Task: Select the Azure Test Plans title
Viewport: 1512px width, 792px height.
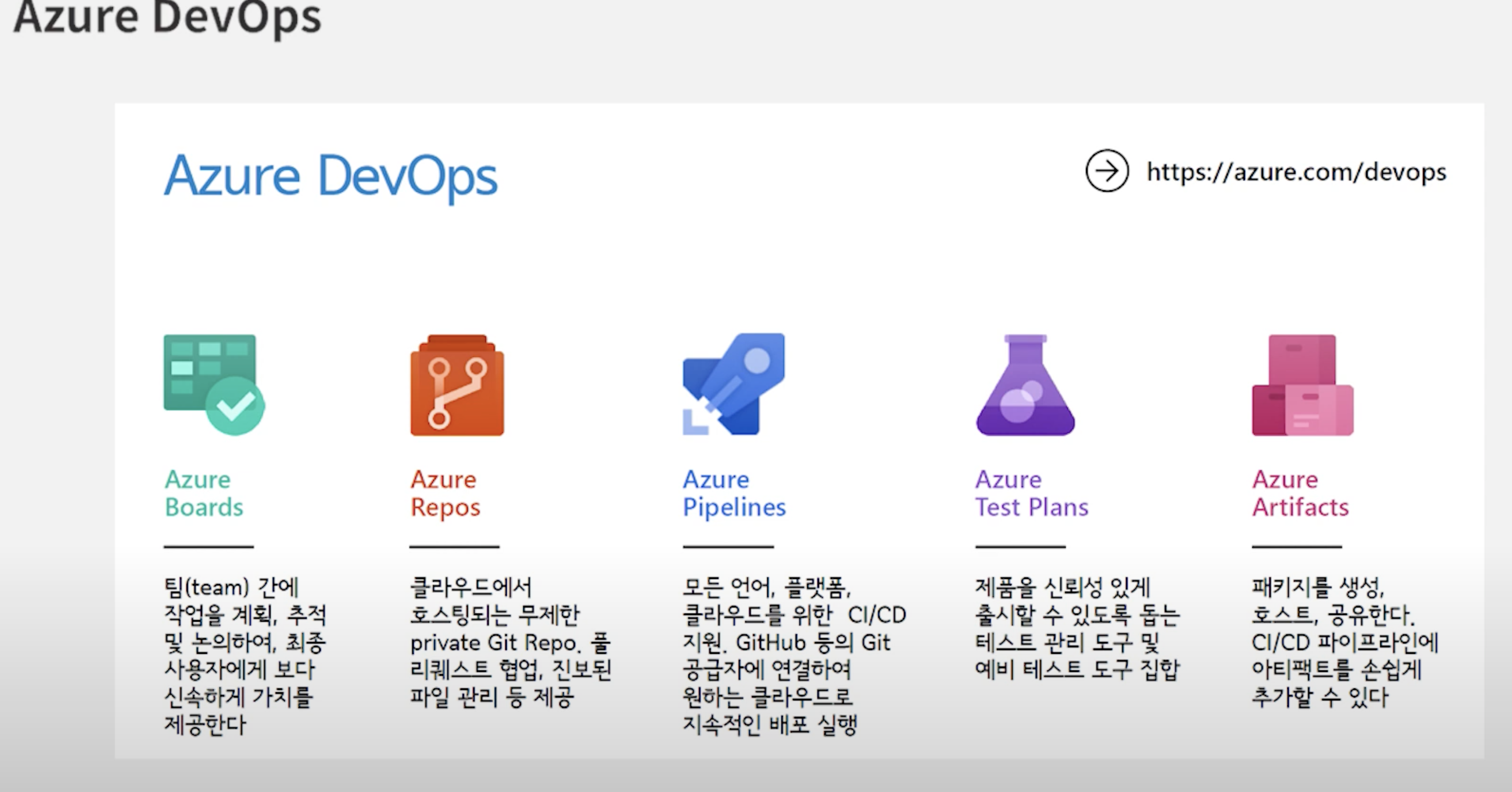Action: (1032, 493)
